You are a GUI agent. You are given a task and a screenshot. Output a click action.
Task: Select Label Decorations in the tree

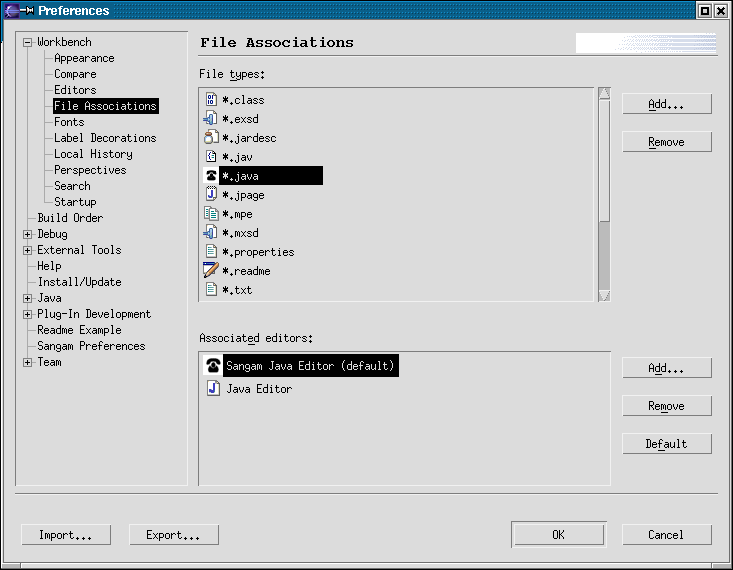[x=105, y=138]
